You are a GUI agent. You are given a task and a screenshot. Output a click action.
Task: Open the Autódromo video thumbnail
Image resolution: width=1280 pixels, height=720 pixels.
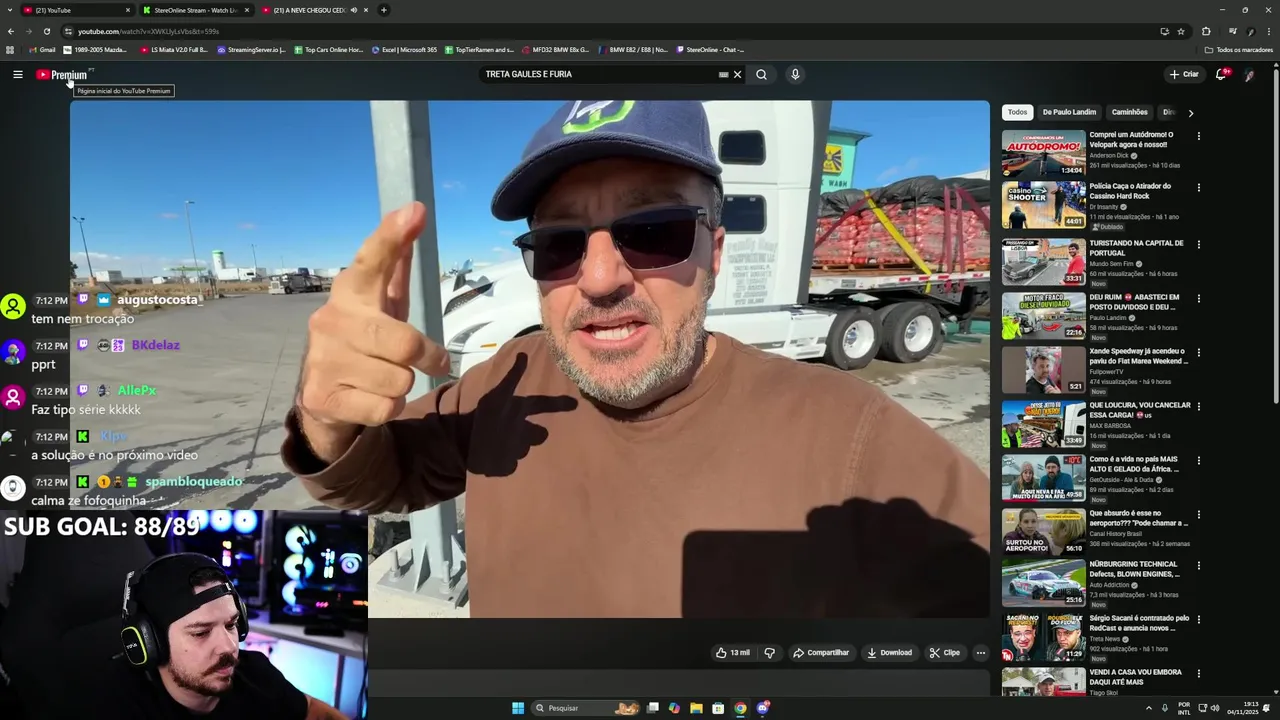point(1043,153)
